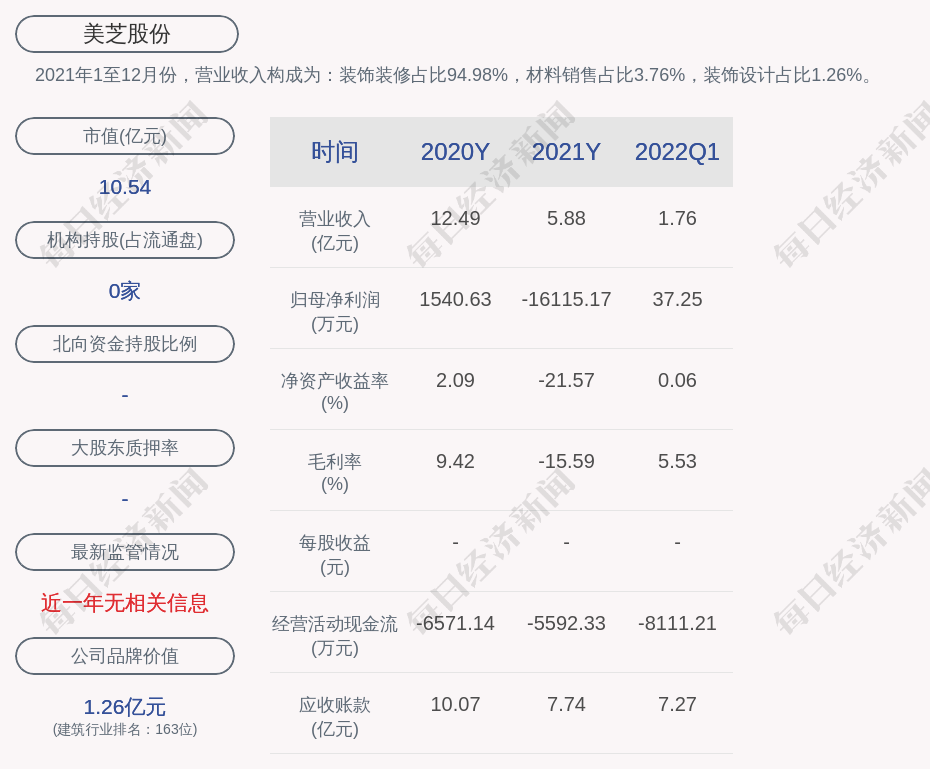Click the 时间 table header
The image size is (930, 769).
click(335, 152)
